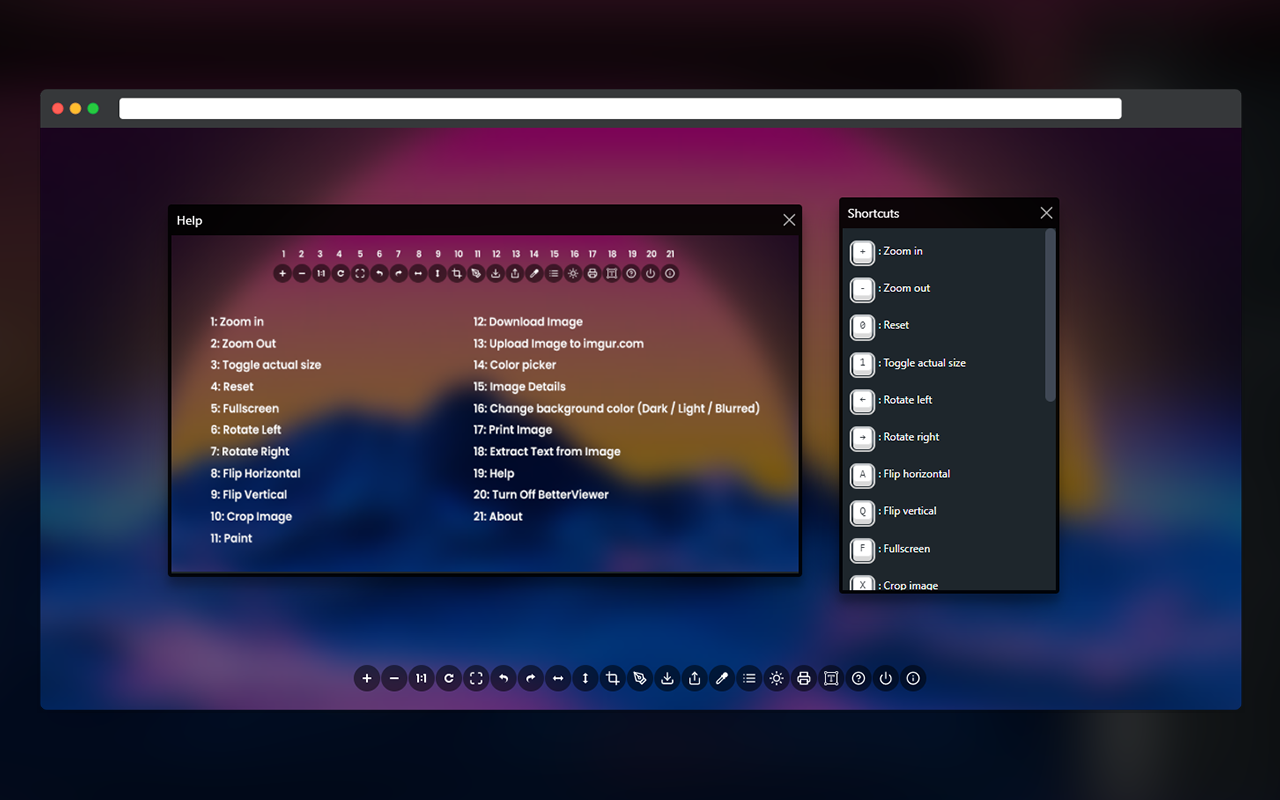Rotate the image right

coord(530,678)
